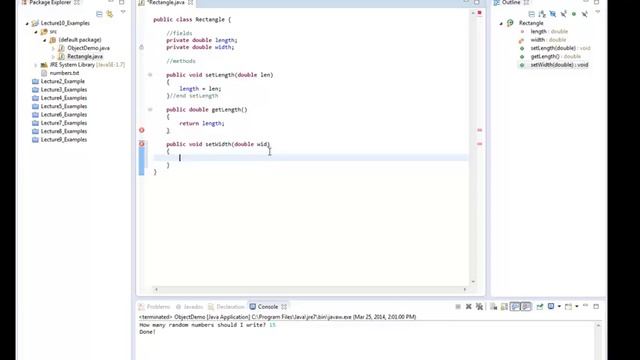This screenshot has width=640, height=360.
Task: Select Lecture8_Examples project
Action: (64, 131)
